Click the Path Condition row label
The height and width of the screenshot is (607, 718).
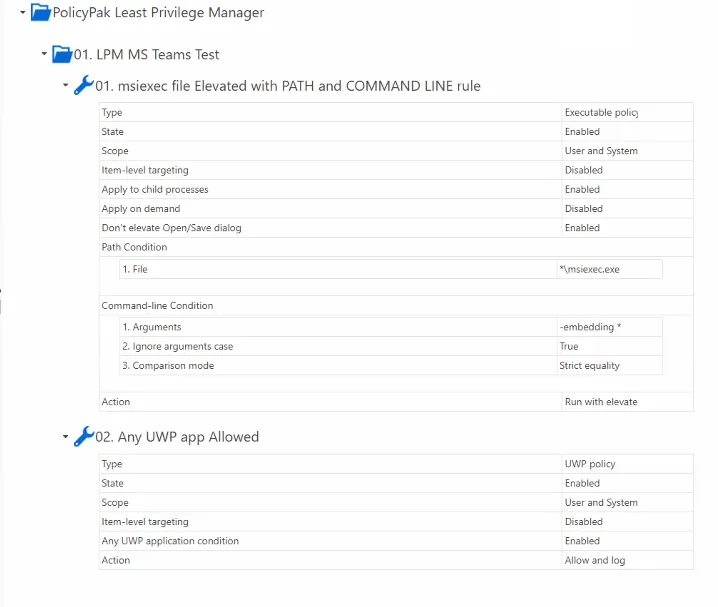click(134, 247)
